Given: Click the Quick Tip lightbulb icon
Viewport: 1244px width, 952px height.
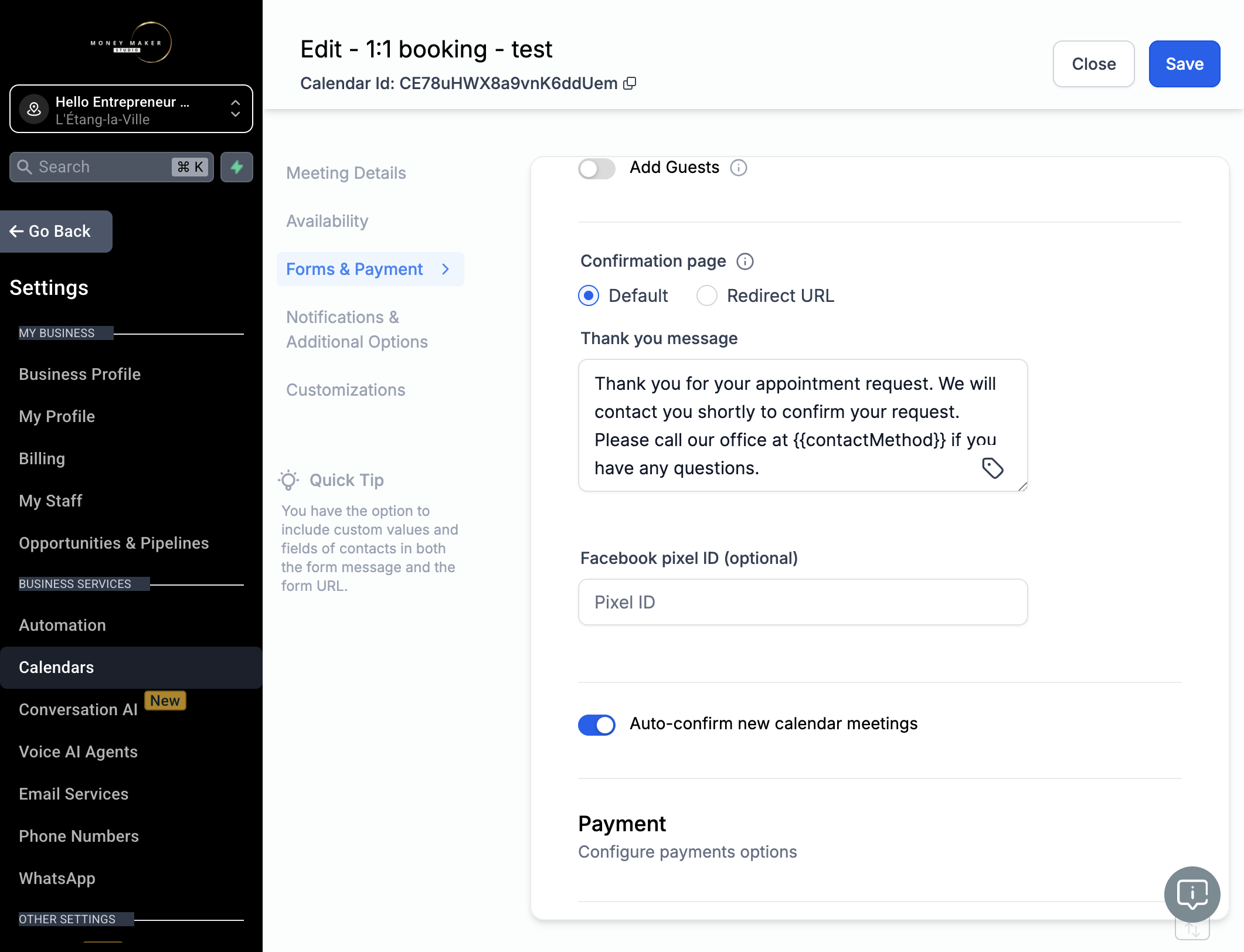Looking at the screenshot, I should click(288, 480).
